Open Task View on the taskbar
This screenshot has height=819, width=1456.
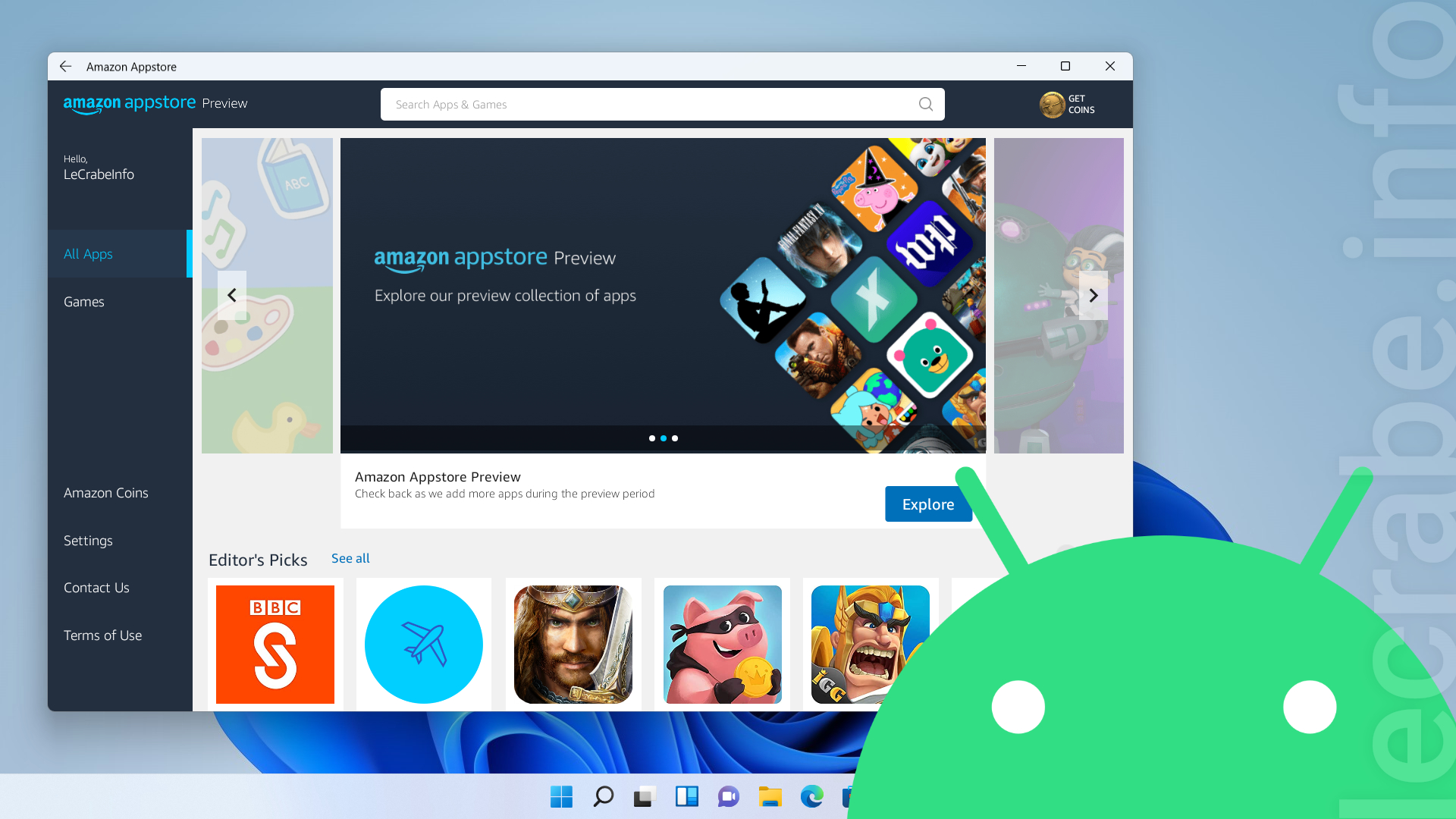click(645, 796)
